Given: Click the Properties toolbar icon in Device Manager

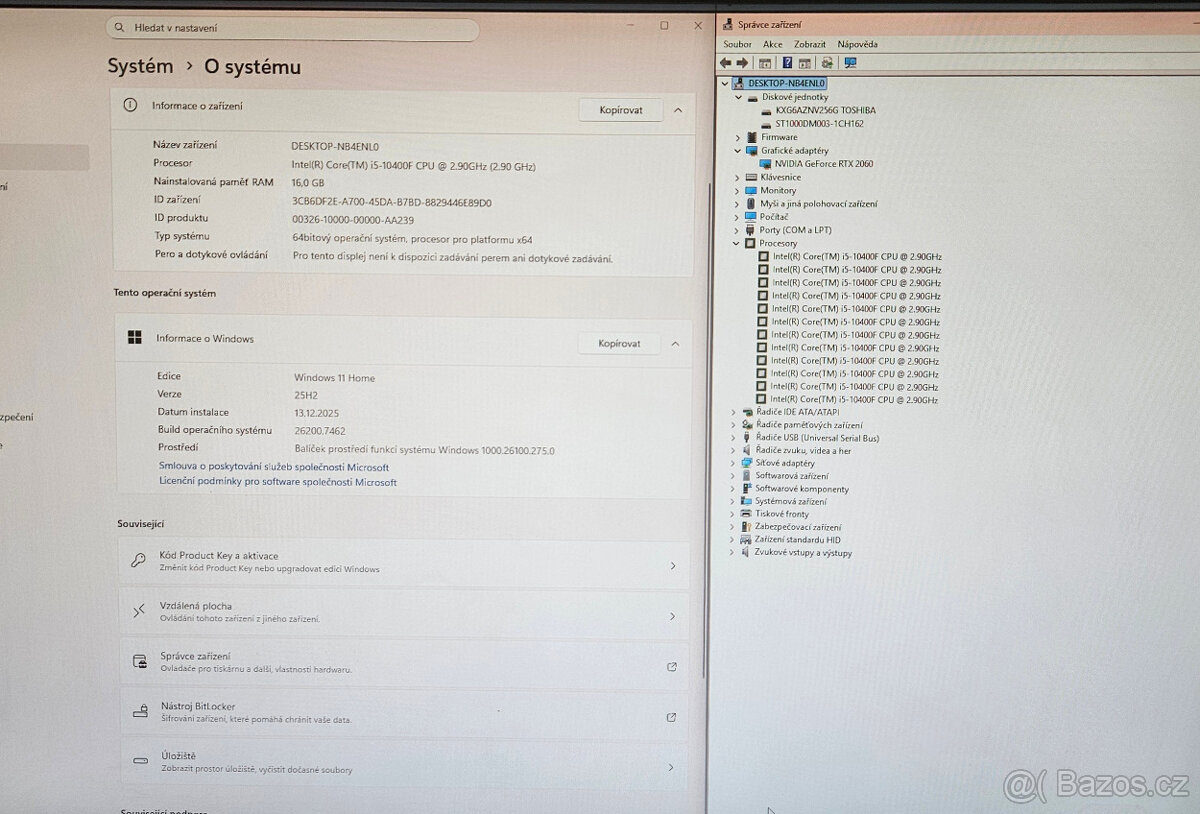Looking at the screenshot, I should [805, 62].
